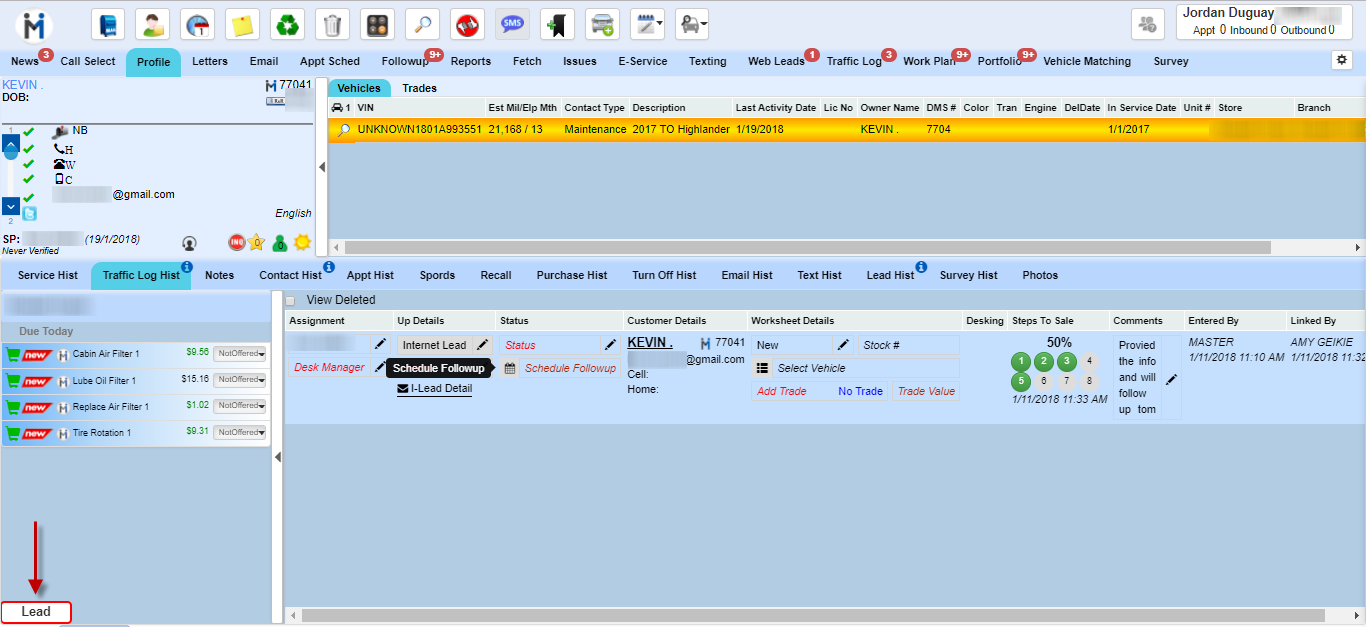Open the calculator icon in the toolbar
Viewport: 1366px width, 627px height.
[377, 25]
